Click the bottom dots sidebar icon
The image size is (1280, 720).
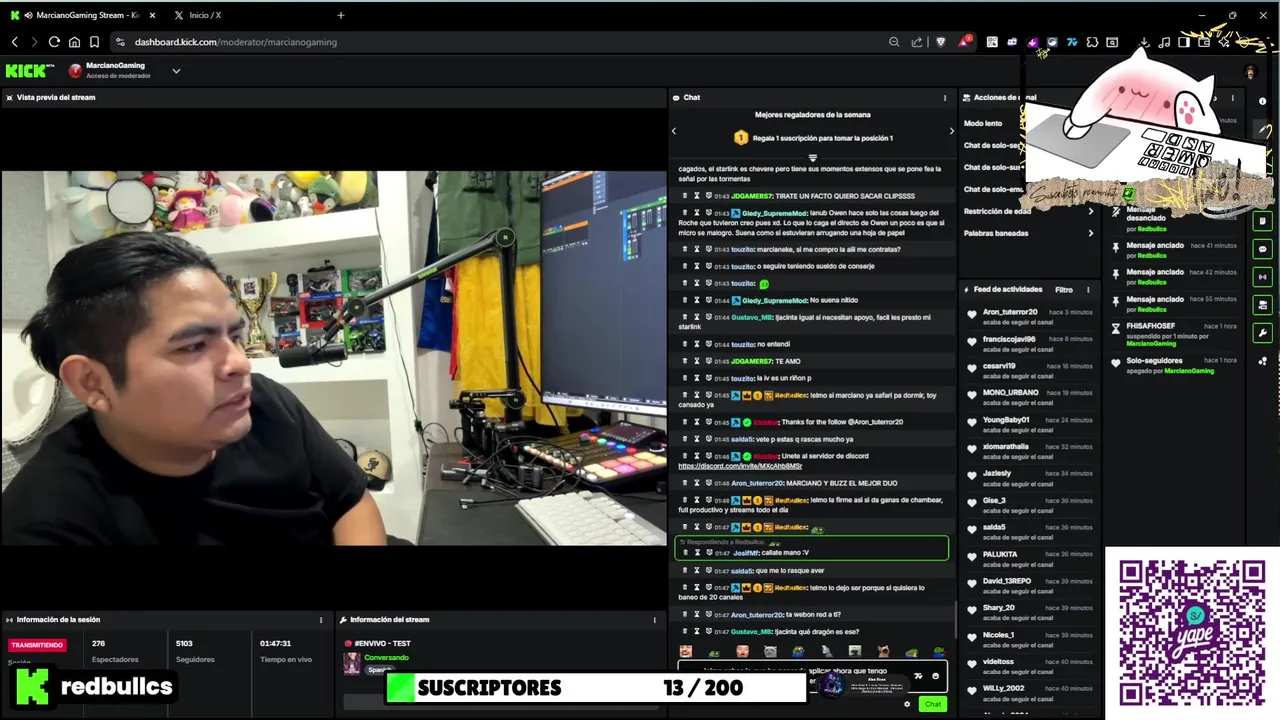pos(1263,361)
